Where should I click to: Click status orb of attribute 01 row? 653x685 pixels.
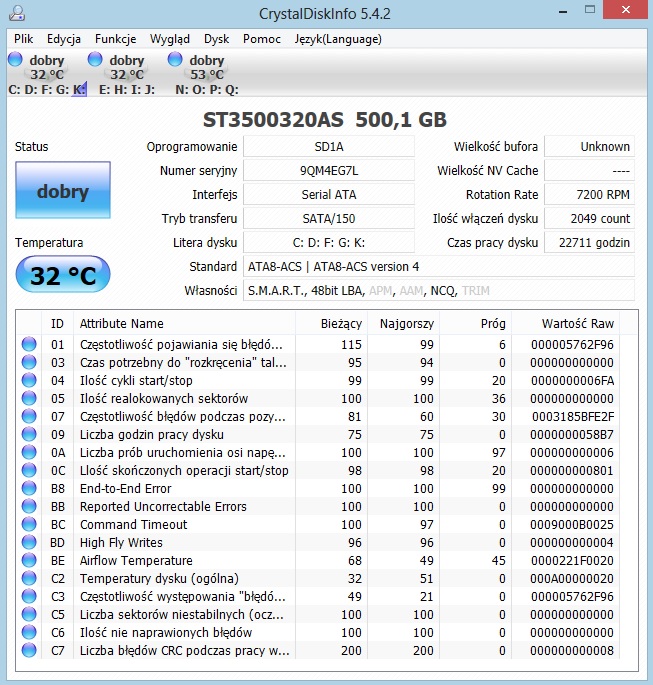click(29, 344)
